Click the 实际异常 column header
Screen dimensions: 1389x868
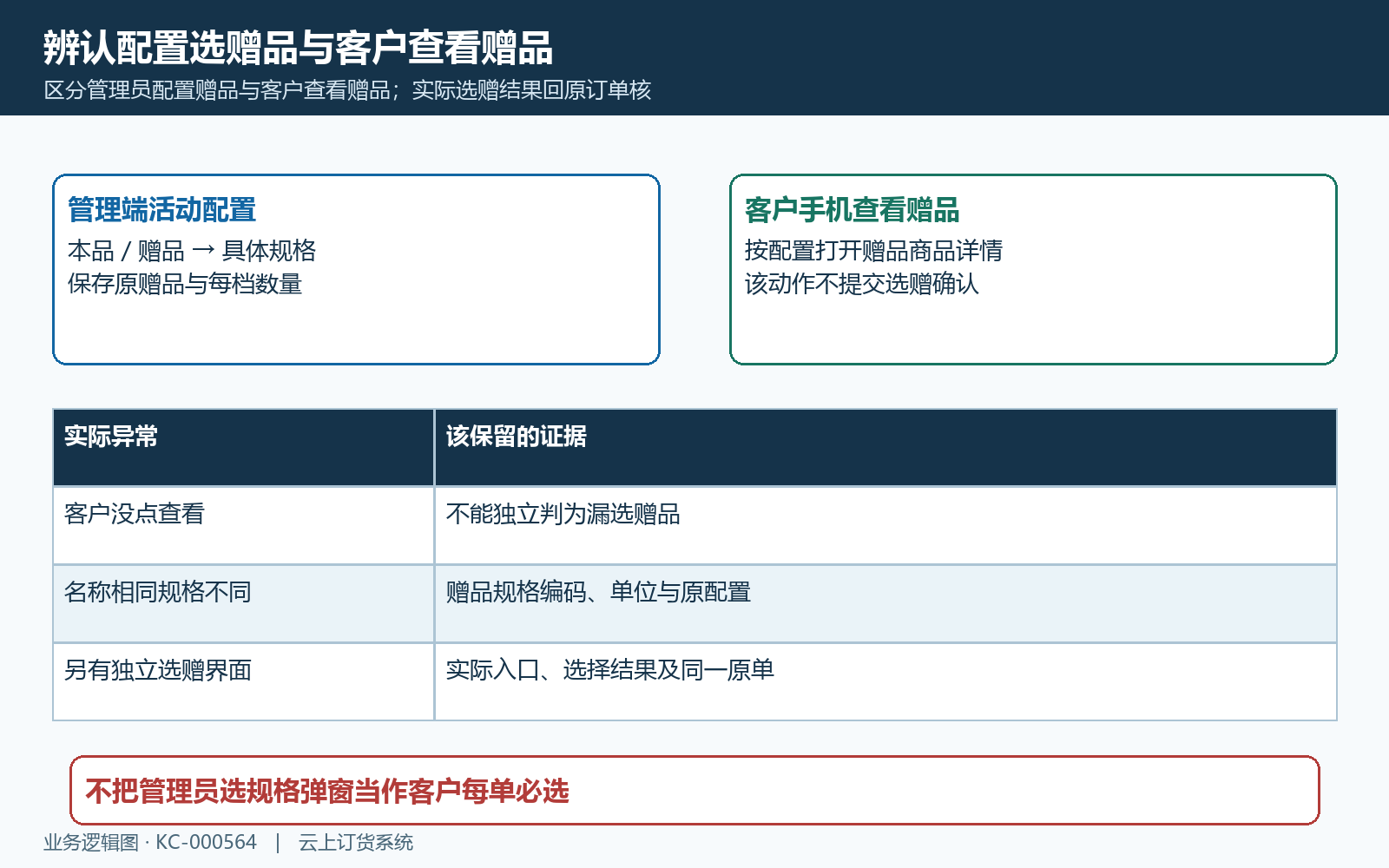pyautogui.click(x=244, y=447)
